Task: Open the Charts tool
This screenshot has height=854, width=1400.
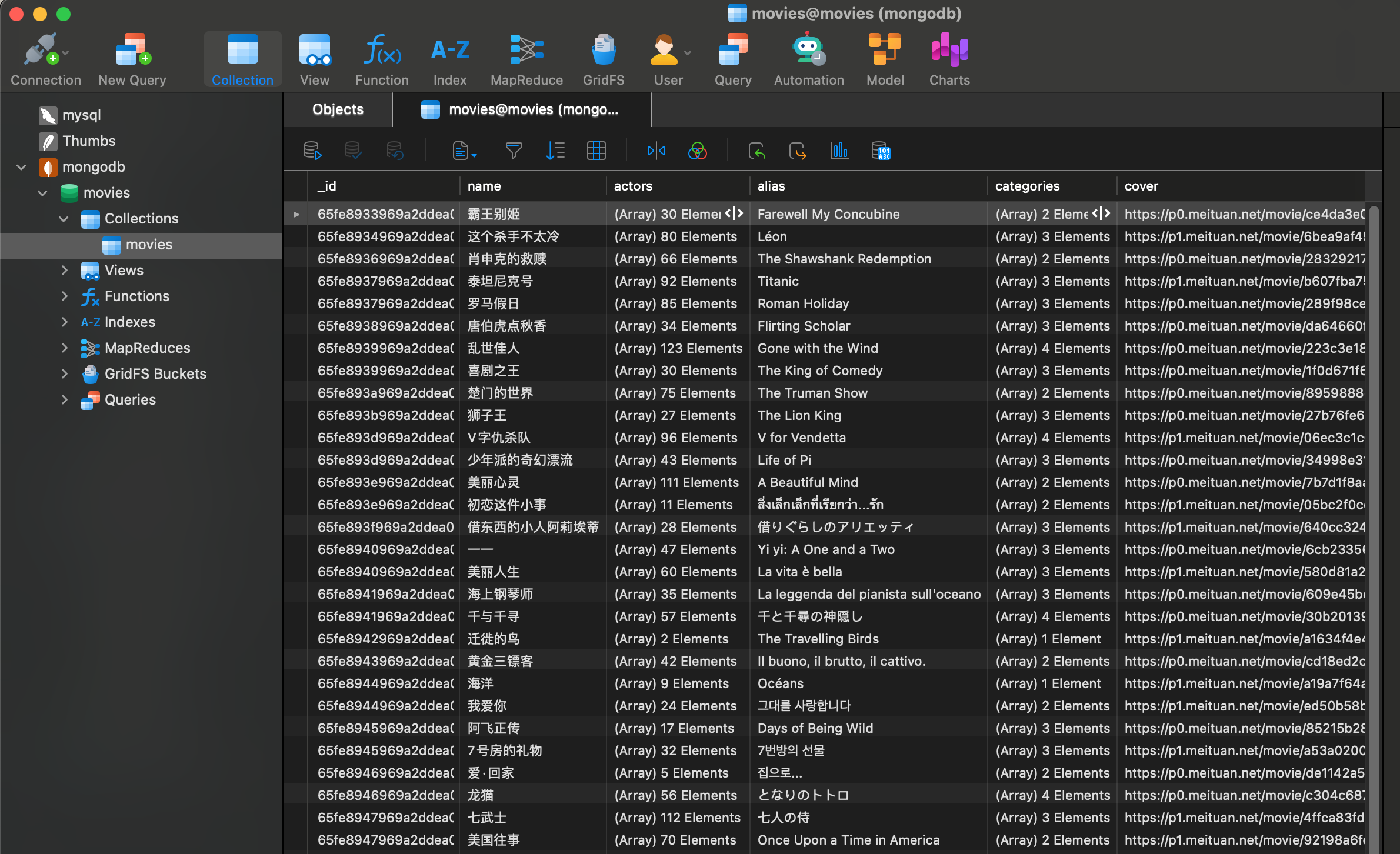Action: (949, 60)
